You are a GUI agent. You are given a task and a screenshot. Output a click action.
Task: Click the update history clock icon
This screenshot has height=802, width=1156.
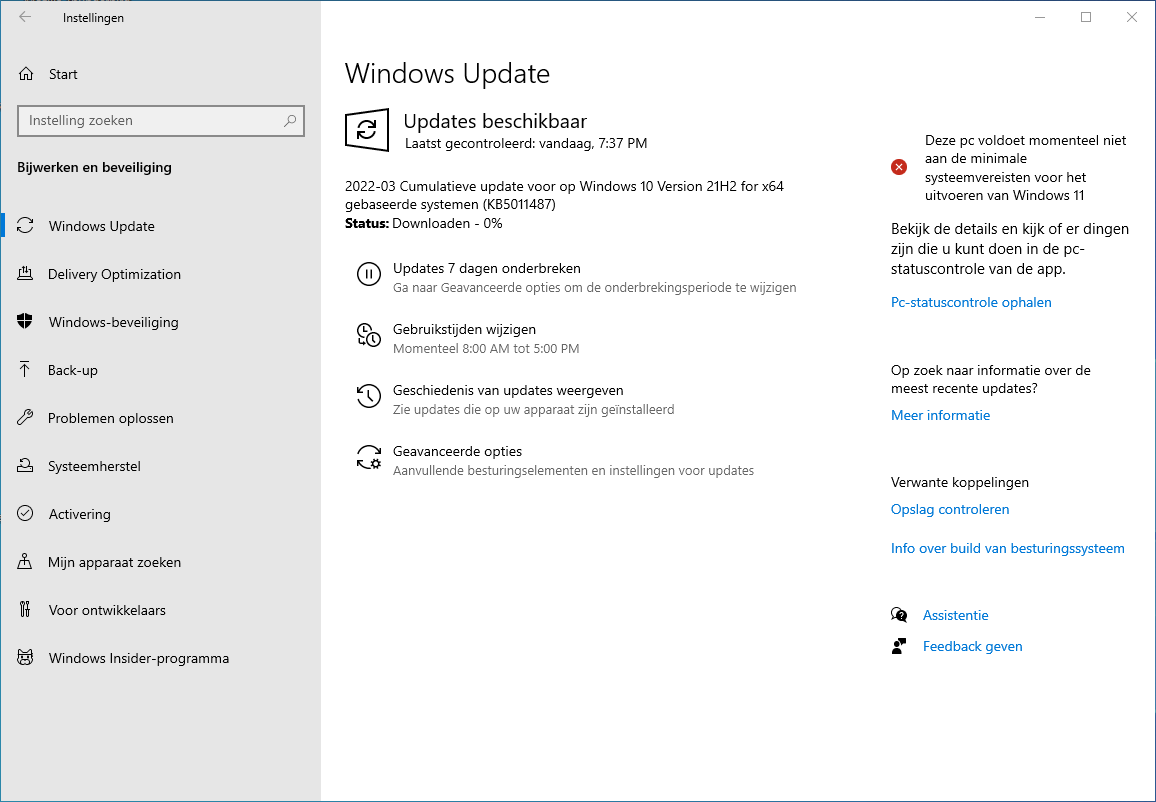pos(368,397)
